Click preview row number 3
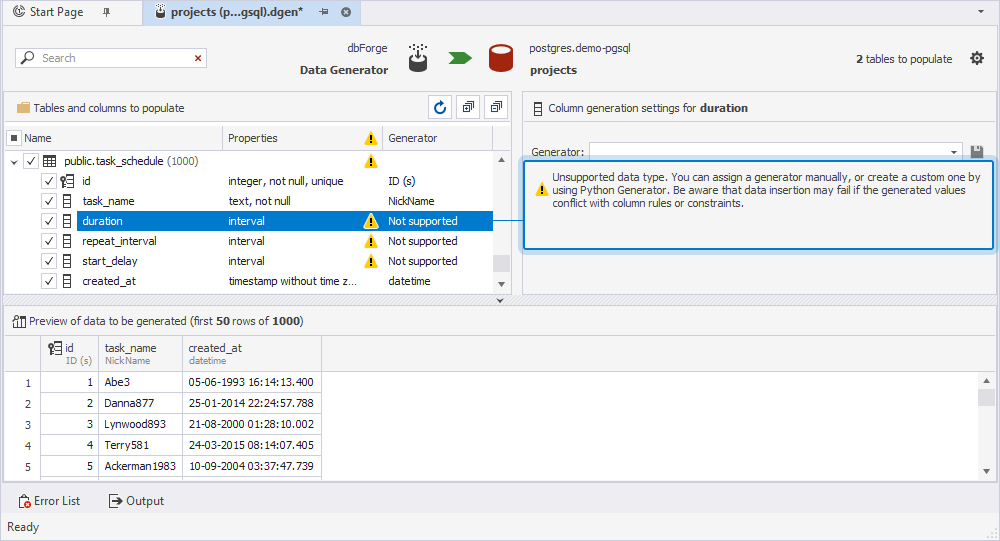 [x=27, y=425]
